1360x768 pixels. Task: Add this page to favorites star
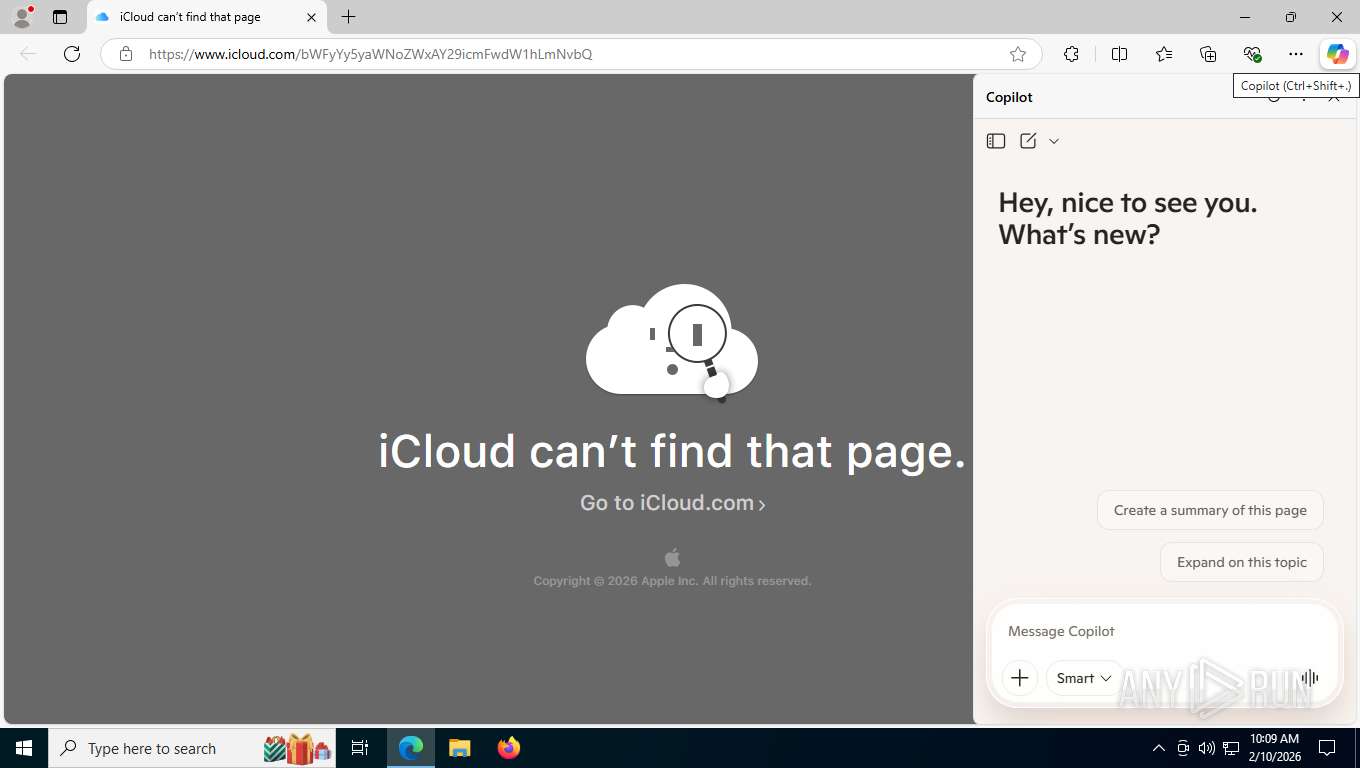coord(1017,54)
